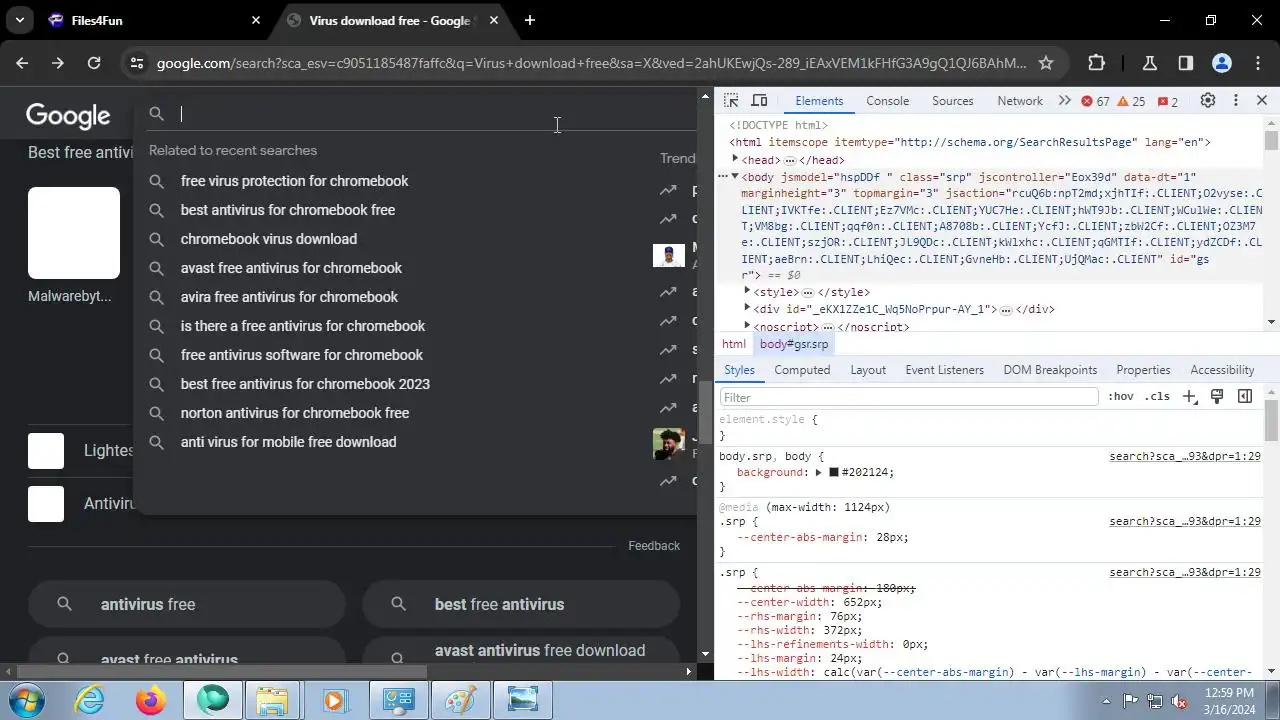Open a new browser tab
The height and width of the screenshot is (720, 1280).
[x=530, y=20]
